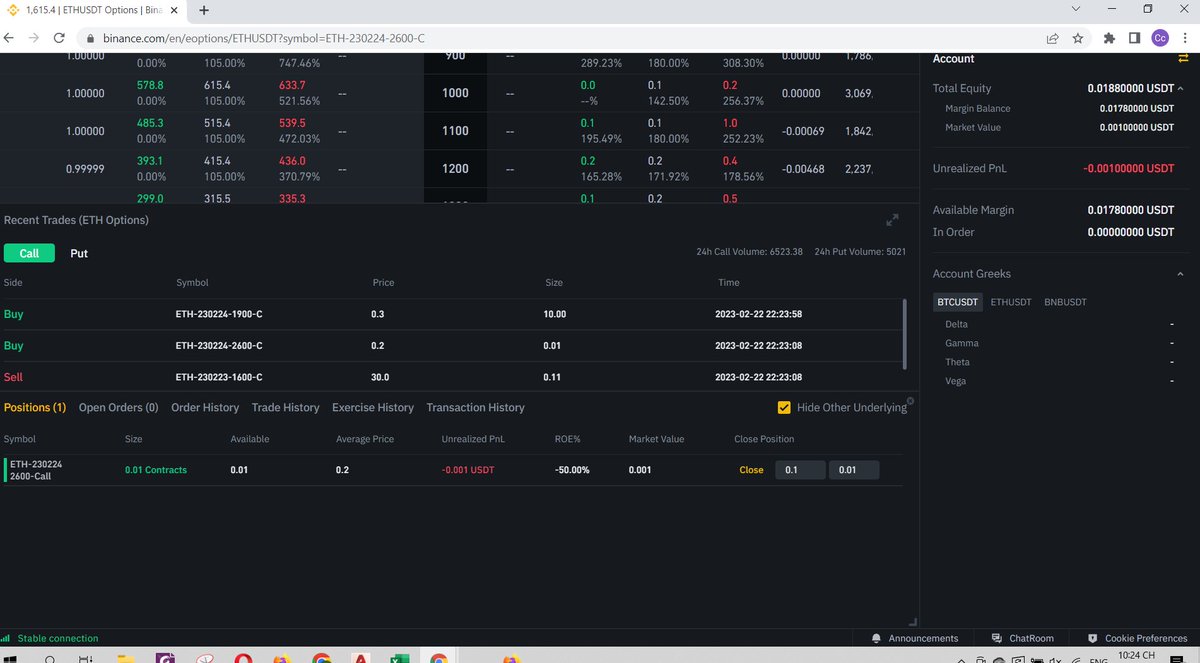
Task: Click the ETH-230224-1900-C trade symbol
Action: pos(219,314)
